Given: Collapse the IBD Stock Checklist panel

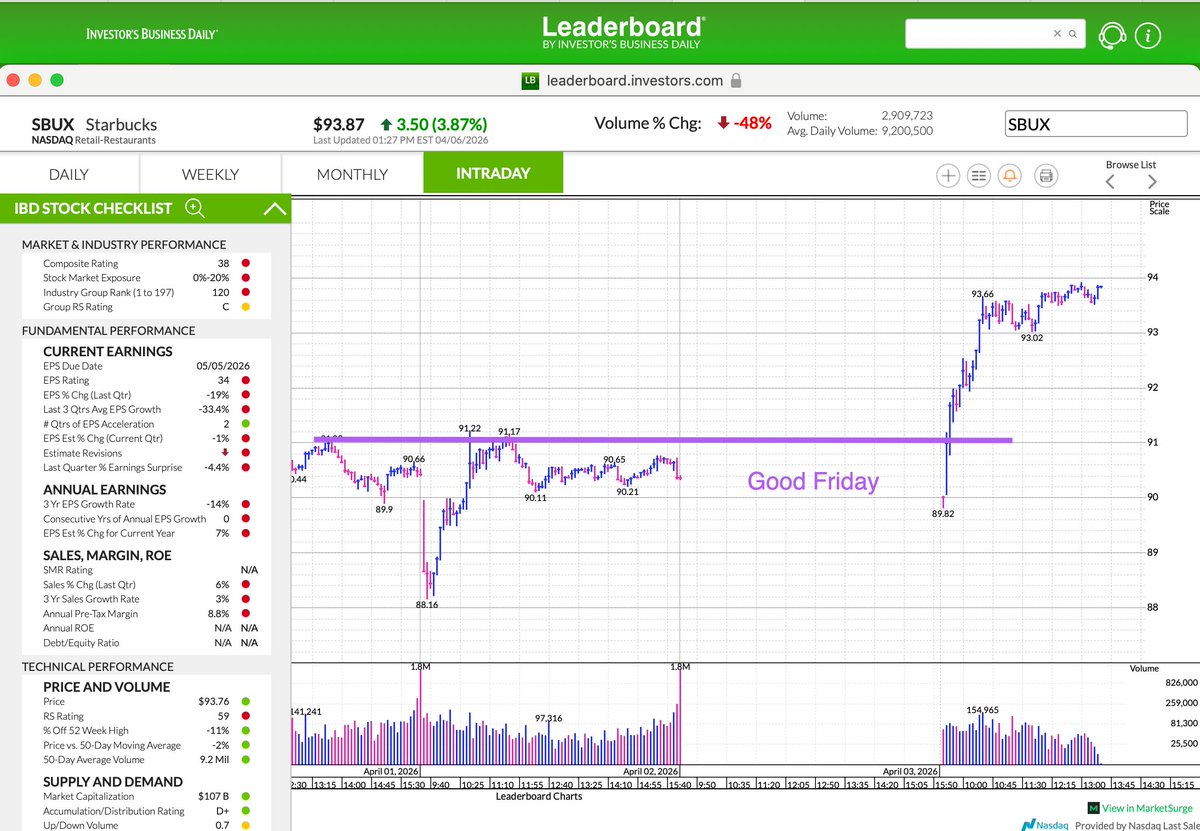Looking at the screenshot, I should pos(274,209).
